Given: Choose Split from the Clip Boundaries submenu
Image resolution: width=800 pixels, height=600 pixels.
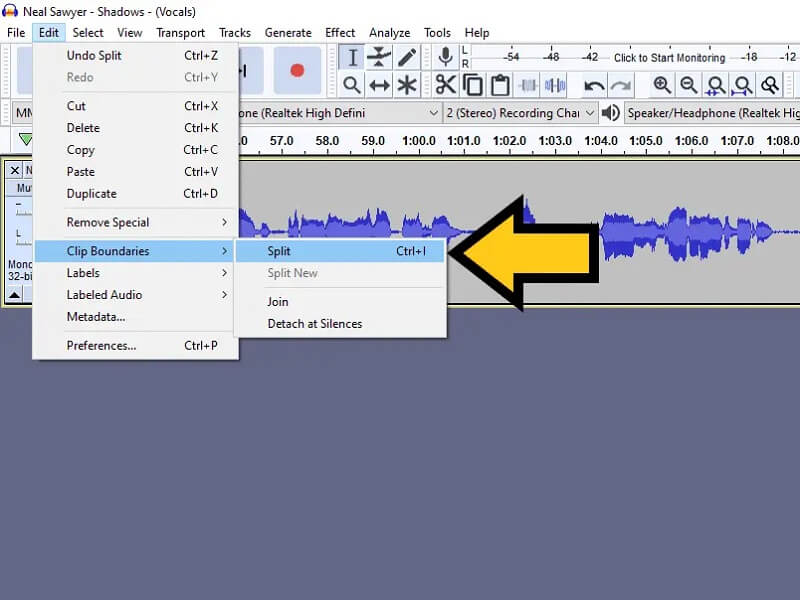Looking at the screenshot, I should [280, 251].
